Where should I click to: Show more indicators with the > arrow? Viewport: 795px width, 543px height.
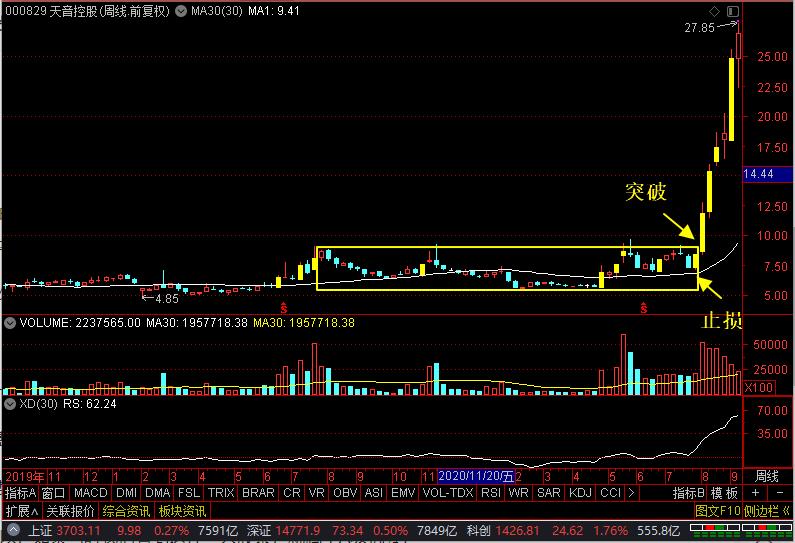pyautogui.click(x=632, y=492)
